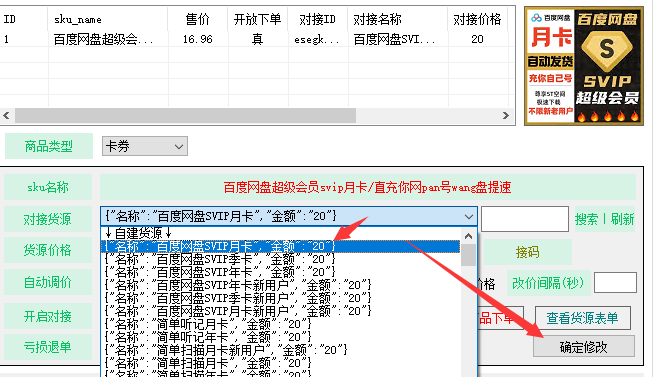This screenshot has height=377, width=653.
Task: Click the 搜索 | 刷新 link
Action: point(605,219)
